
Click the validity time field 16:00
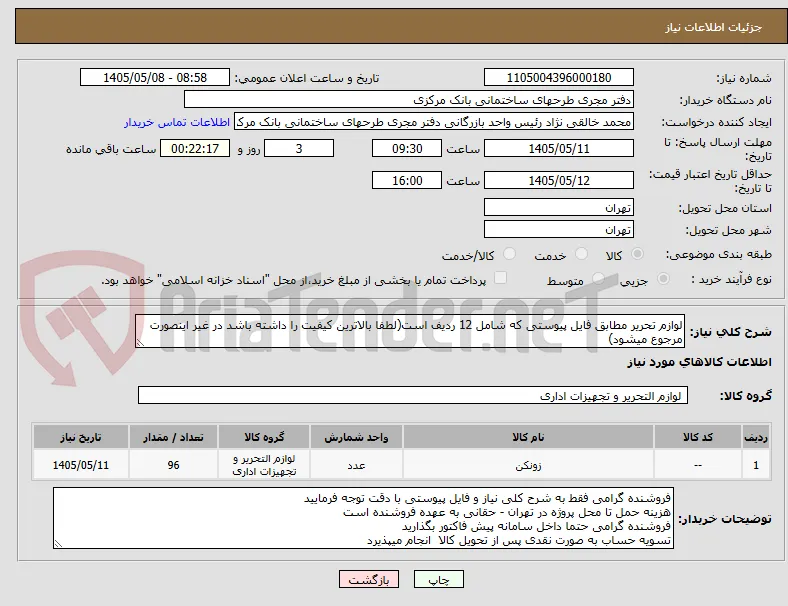pos(407,180)
